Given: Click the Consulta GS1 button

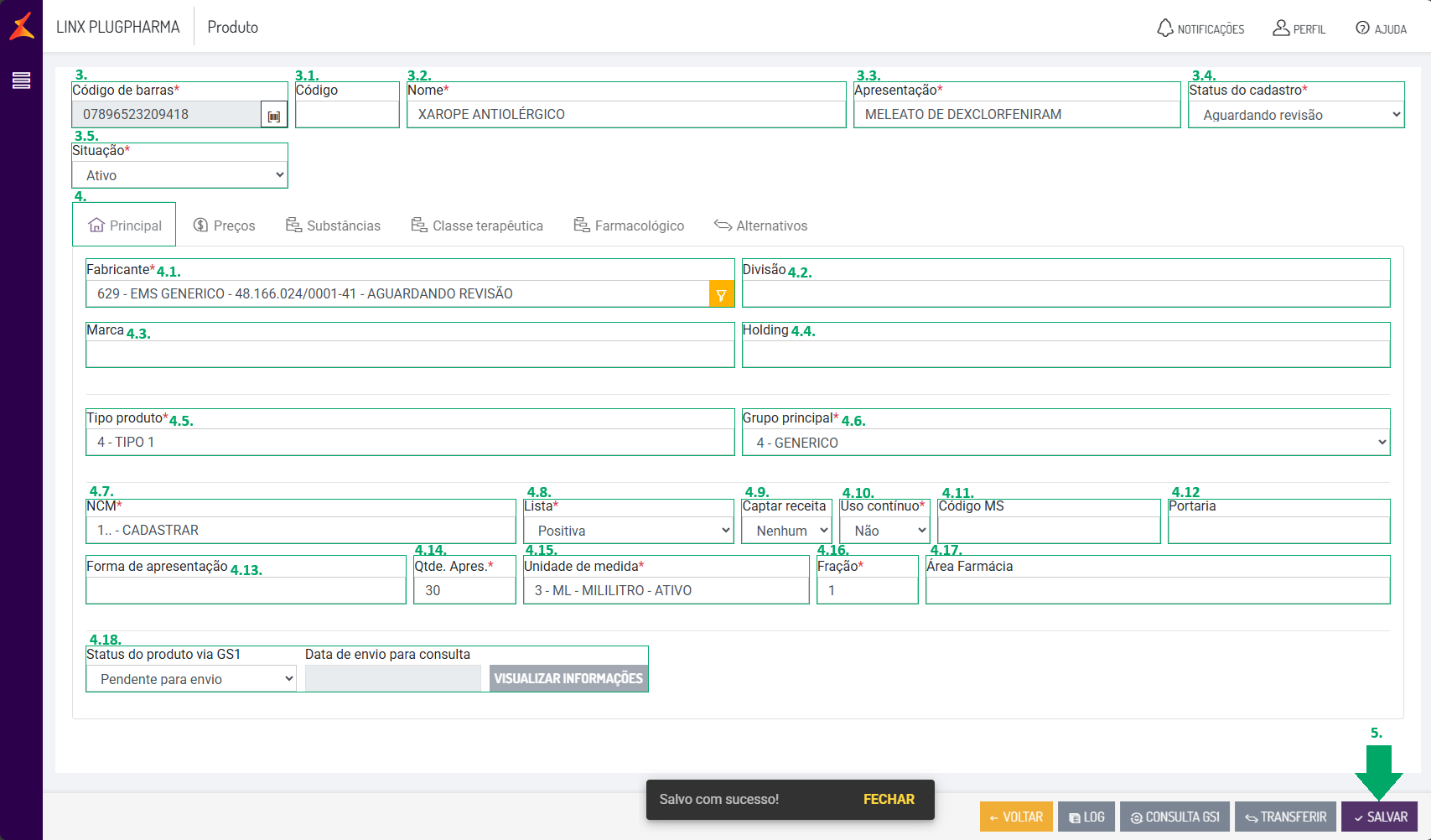Looking at the screenshot, I should click(x=1174, y=817).
